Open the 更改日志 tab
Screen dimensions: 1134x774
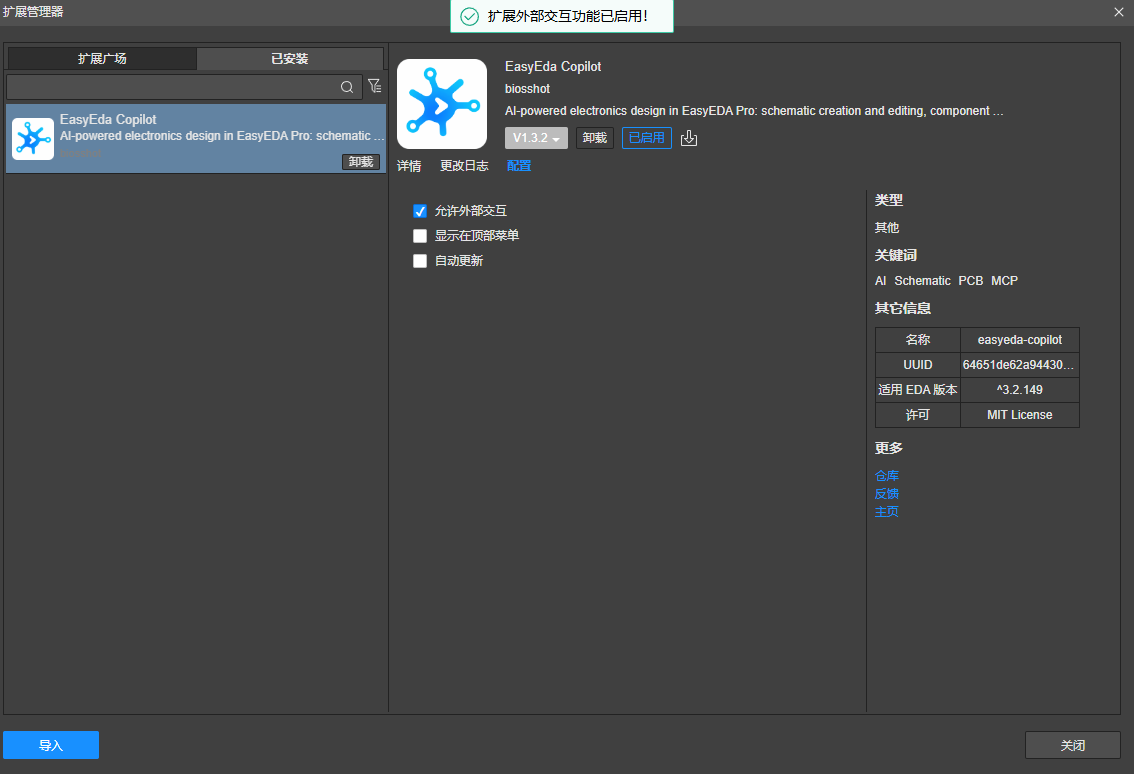coord(464,166)
